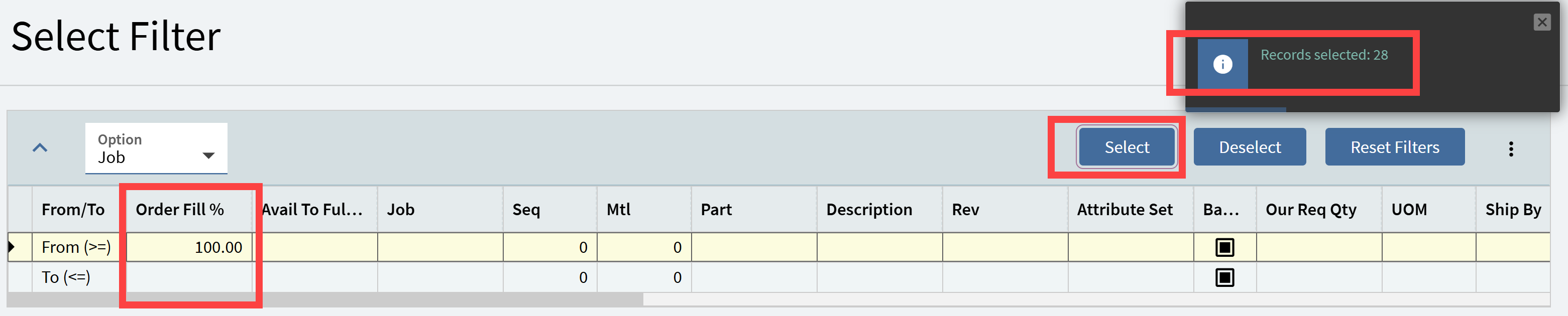
Task: Click the horizontal scrollbar under grid
Action: pyautogui.click(x=325, y=299)
